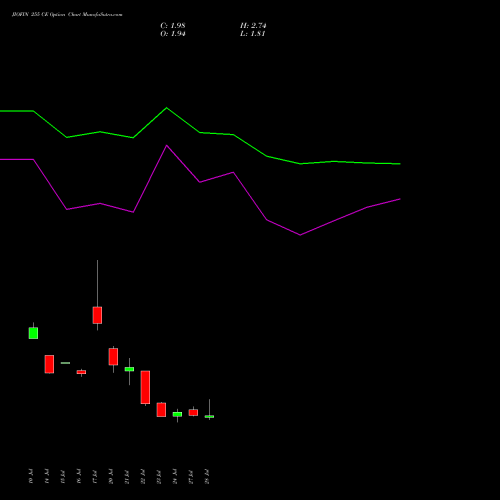The height and width of the screenshot is (500, 500).
Task: Click the magenta indicator line peak
Action: tap(167, 145)
